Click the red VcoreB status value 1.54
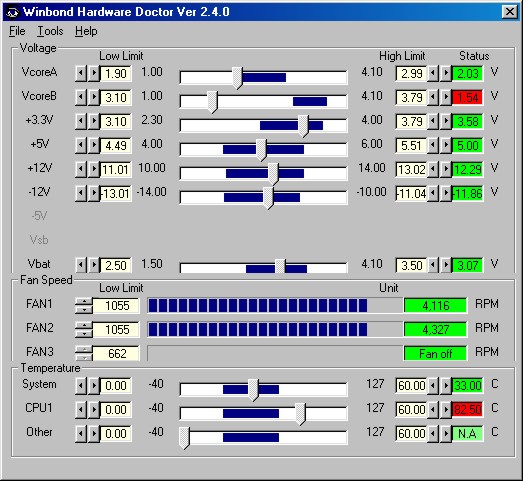523x481 pixels. click(468, 97)
